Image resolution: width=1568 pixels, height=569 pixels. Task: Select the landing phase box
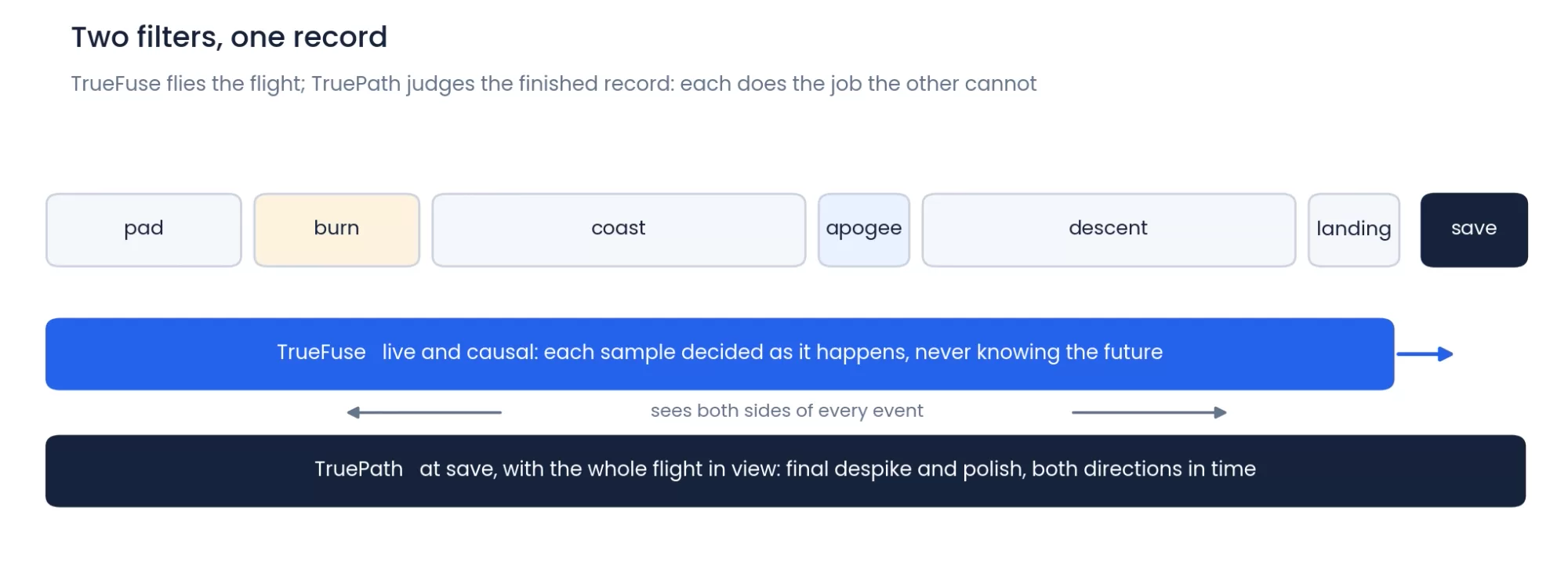(x=1354, y=230)
